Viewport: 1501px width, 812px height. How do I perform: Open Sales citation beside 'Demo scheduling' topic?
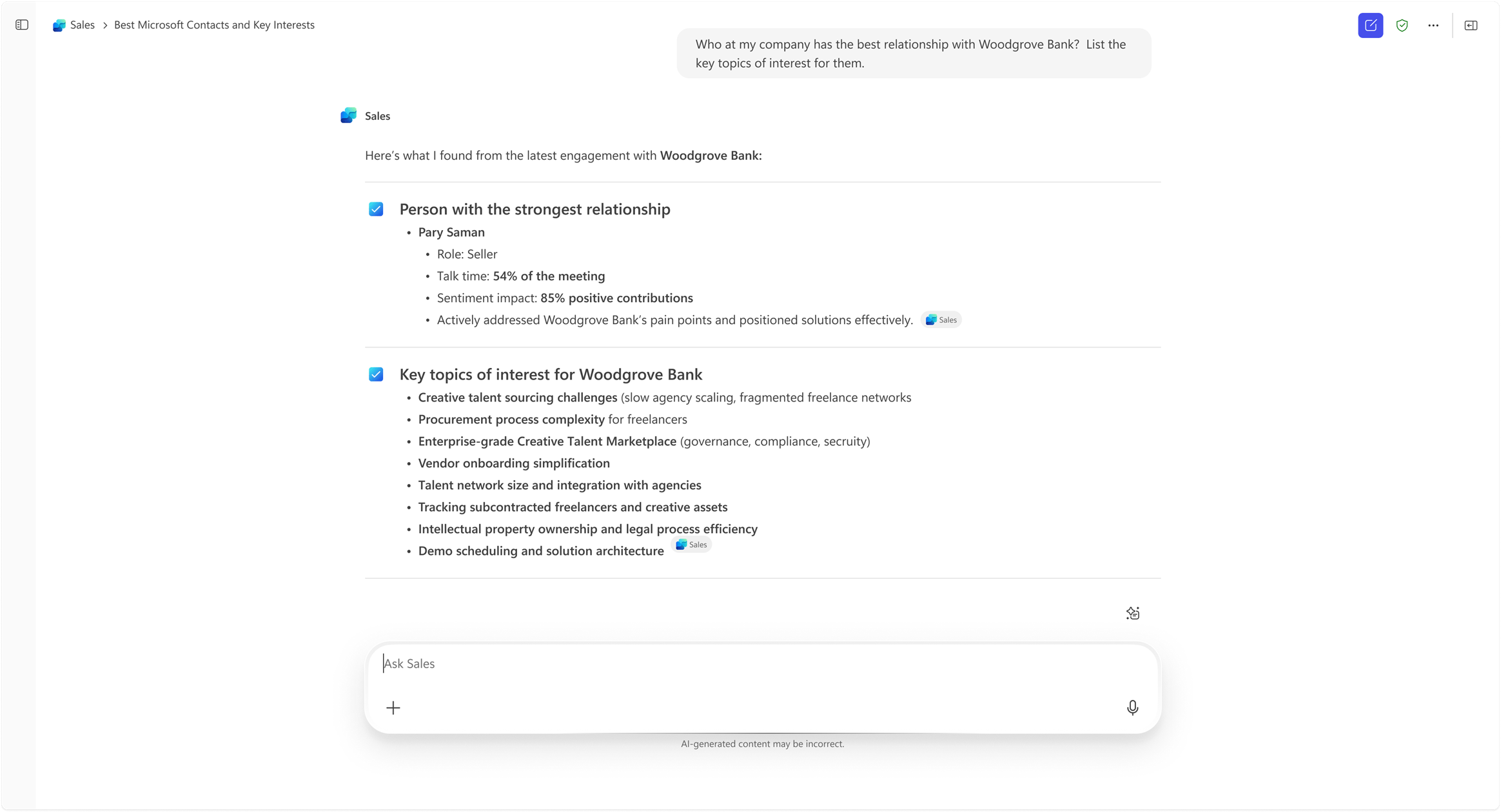pos(691,545)
